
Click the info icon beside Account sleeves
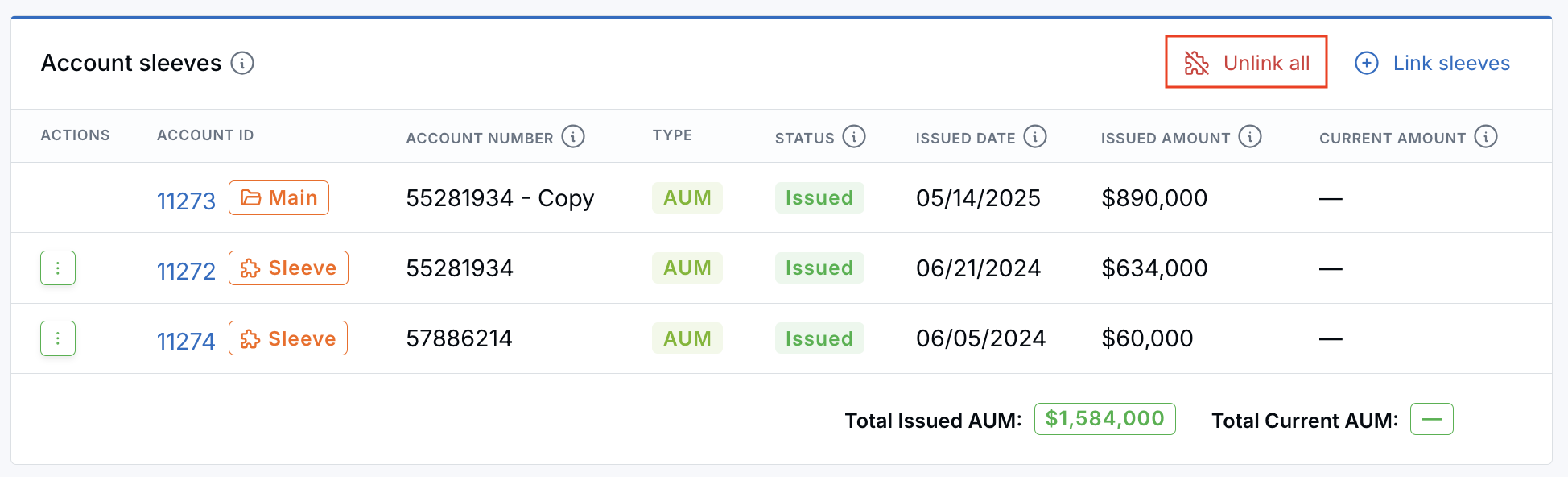coord(242,63)
